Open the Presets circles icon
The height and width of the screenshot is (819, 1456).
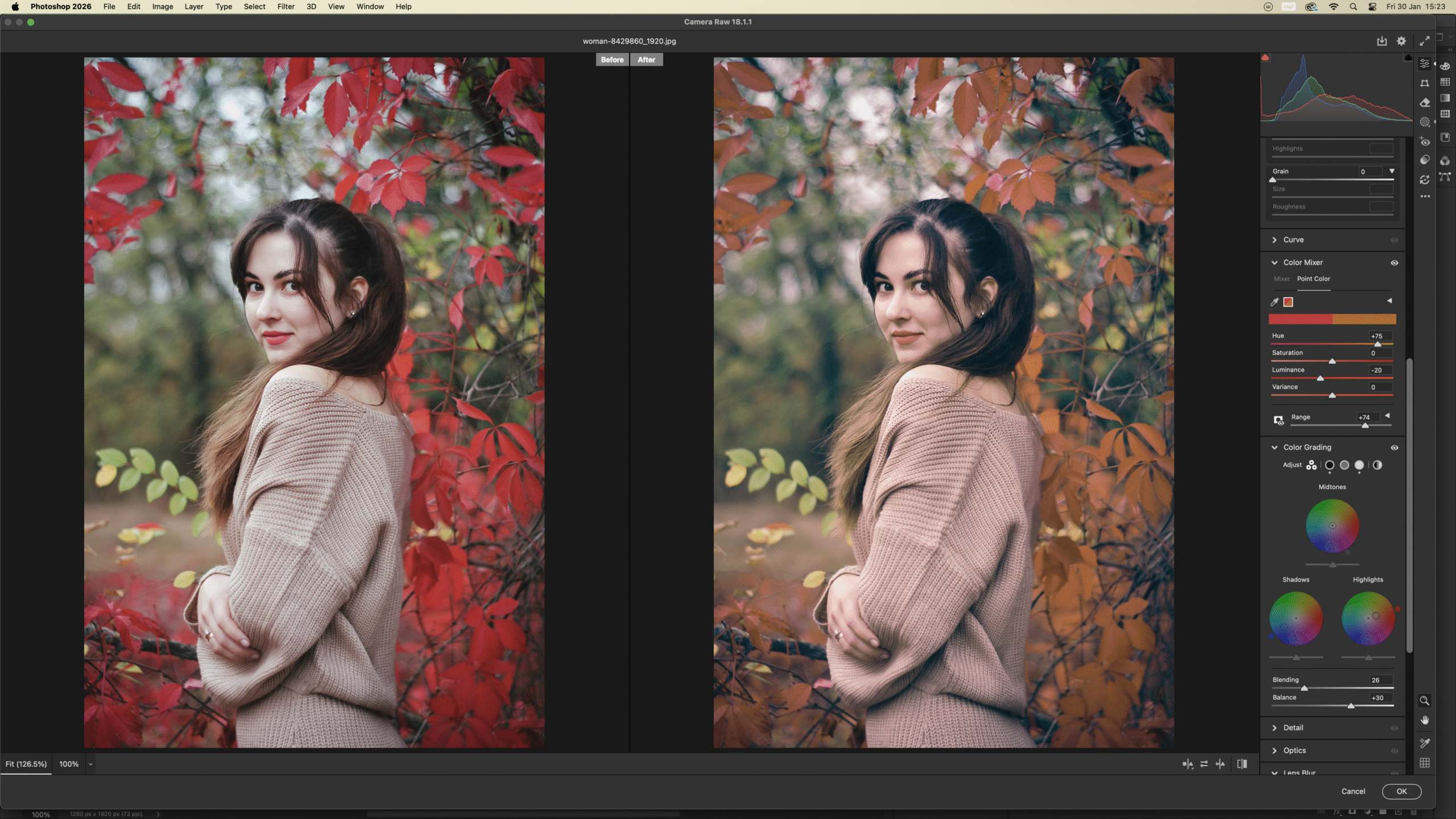[x=1424, y=160]
